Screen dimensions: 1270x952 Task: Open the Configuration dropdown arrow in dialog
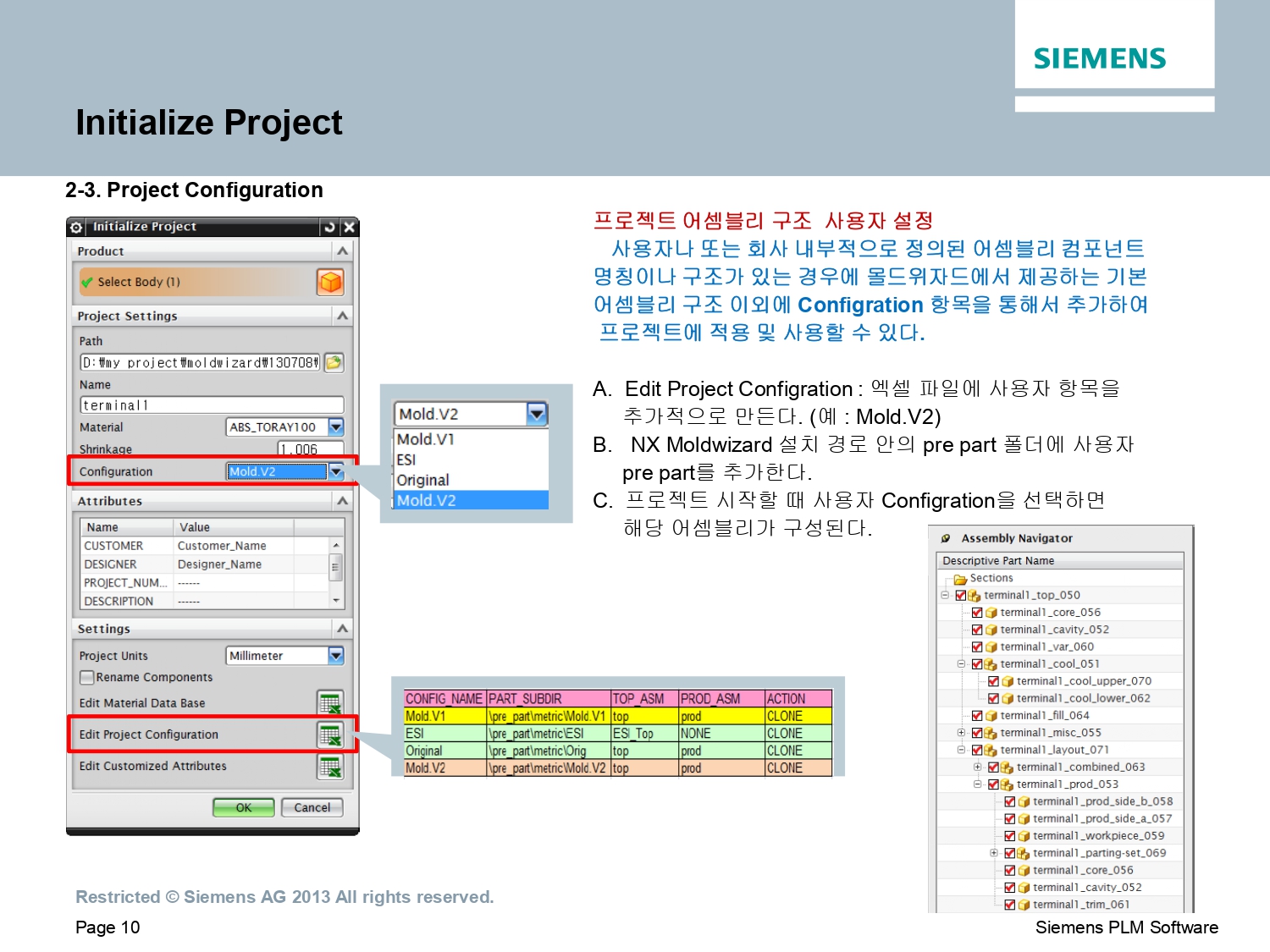tap(336, 471)
